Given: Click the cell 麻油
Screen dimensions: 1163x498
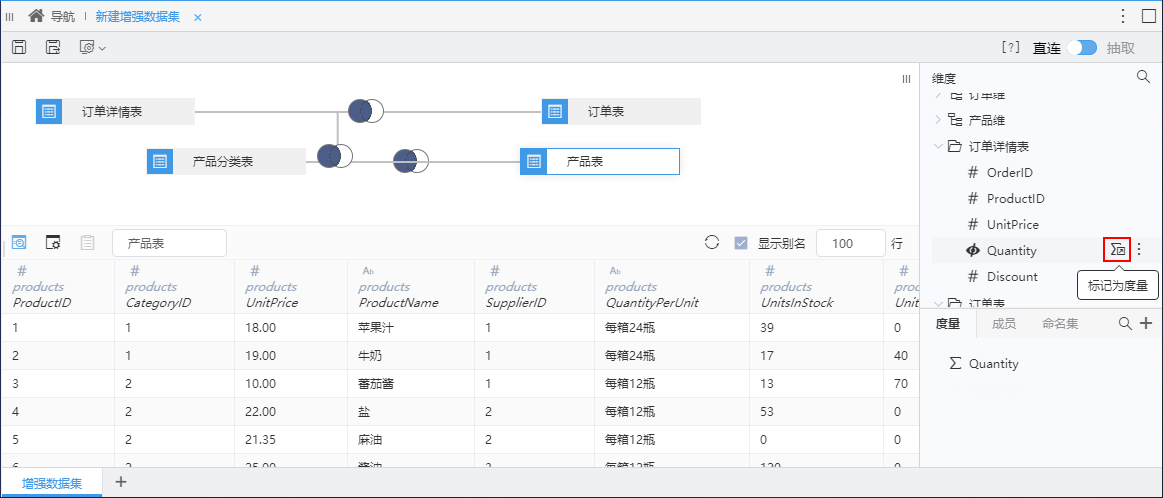Looking at the screenshot, I should (x=411, y=439).
